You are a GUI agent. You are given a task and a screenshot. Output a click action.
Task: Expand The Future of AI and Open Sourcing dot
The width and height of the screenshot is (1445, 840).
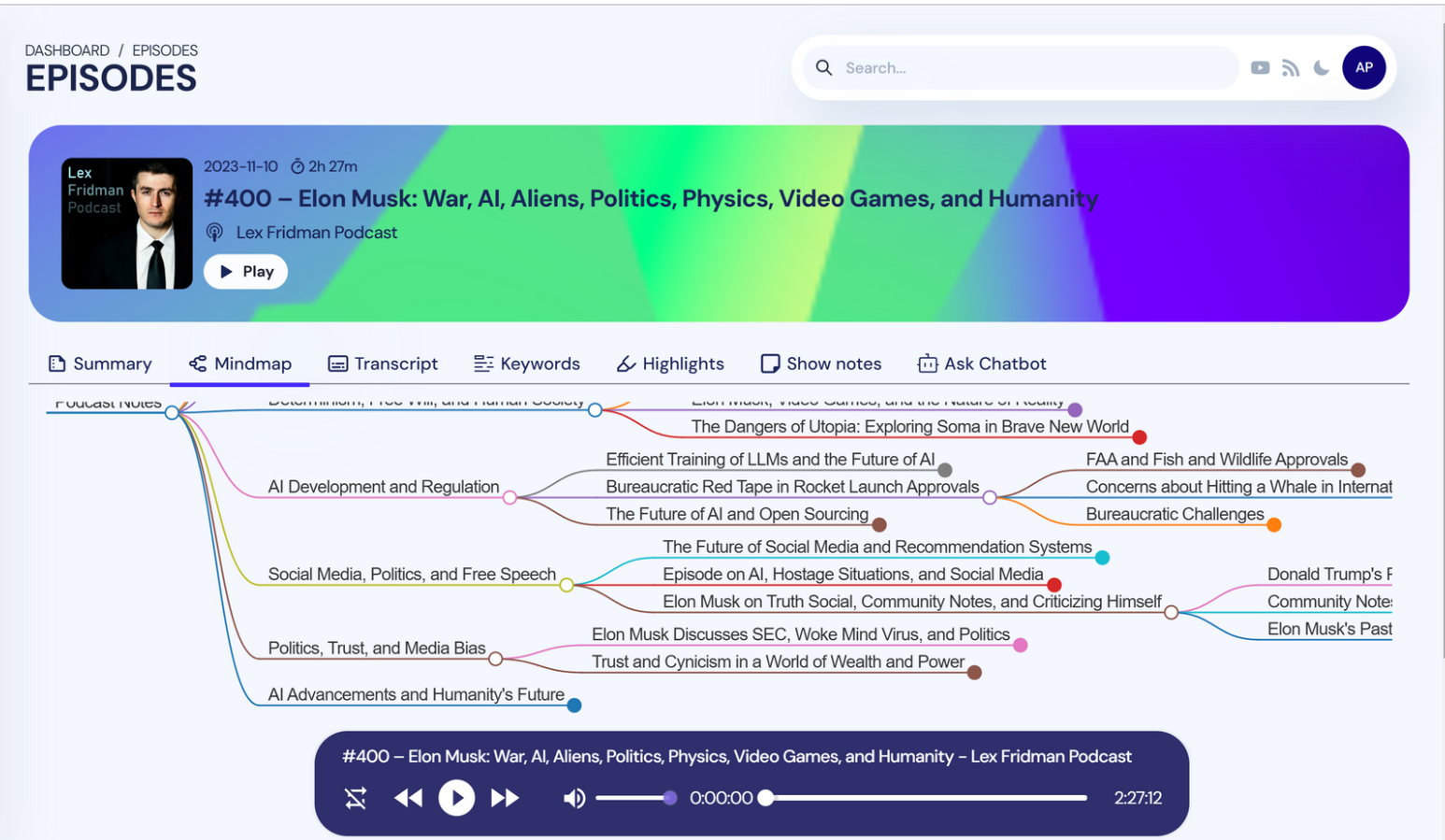coord(880,525)
